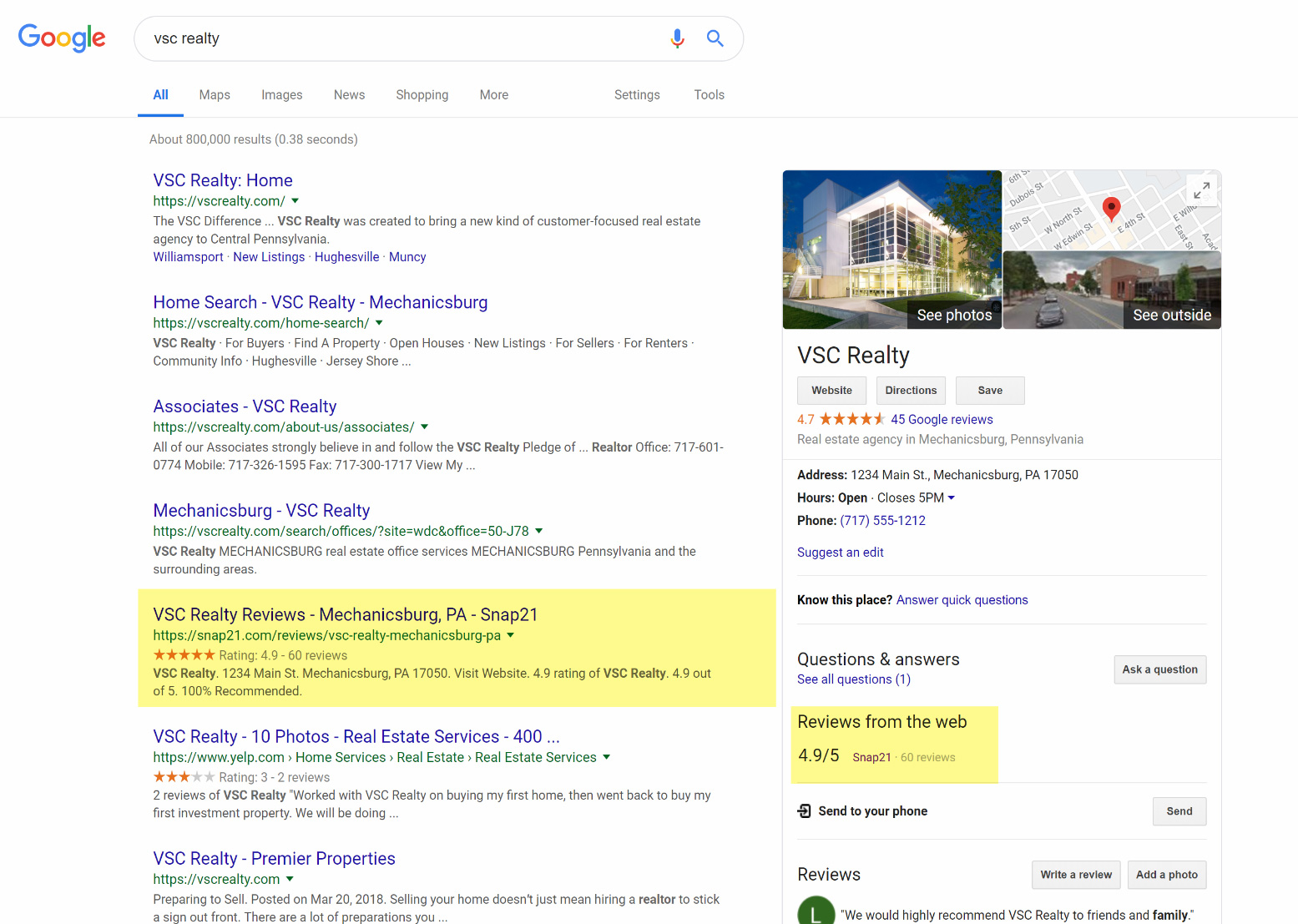Click the Hughesville sitelink
1298x924 pixels.
[346, 257]
